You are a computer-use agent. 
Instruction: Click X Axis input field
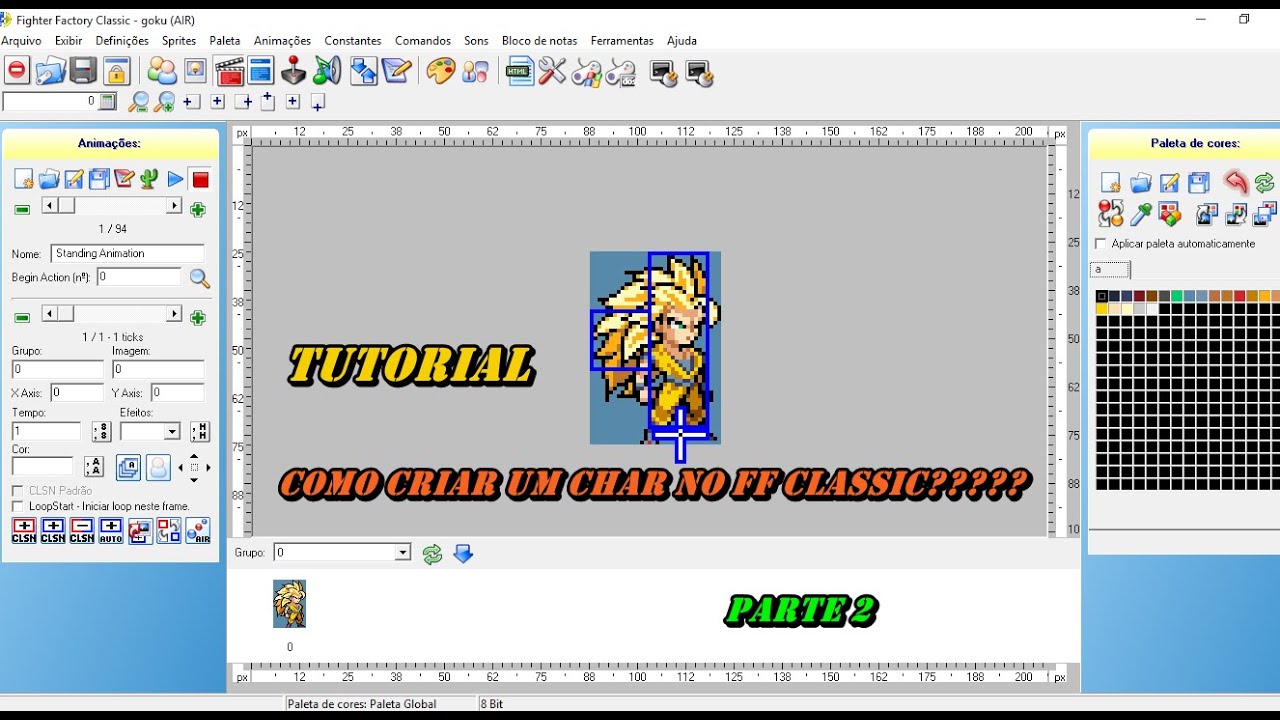click(76, 393)
